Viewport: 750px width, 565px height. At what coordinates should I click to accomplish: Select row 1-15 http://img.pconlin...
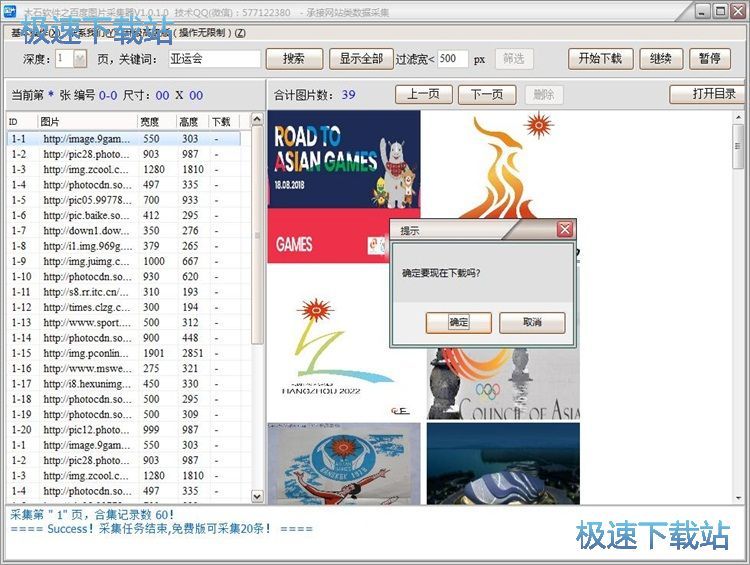[124, 353]
